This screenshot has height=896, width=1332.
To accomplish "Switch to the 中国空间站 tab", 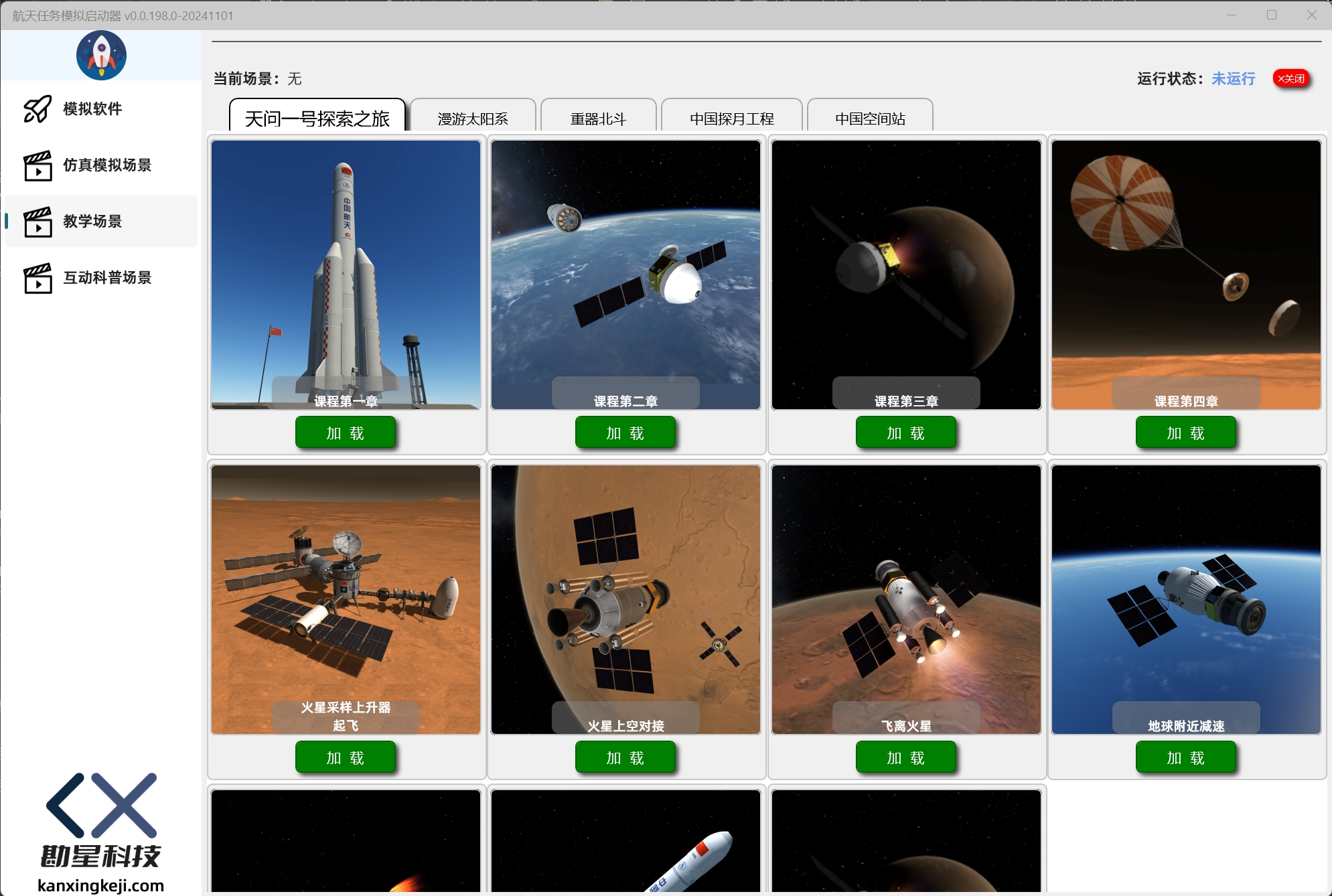I will [870, 115].
